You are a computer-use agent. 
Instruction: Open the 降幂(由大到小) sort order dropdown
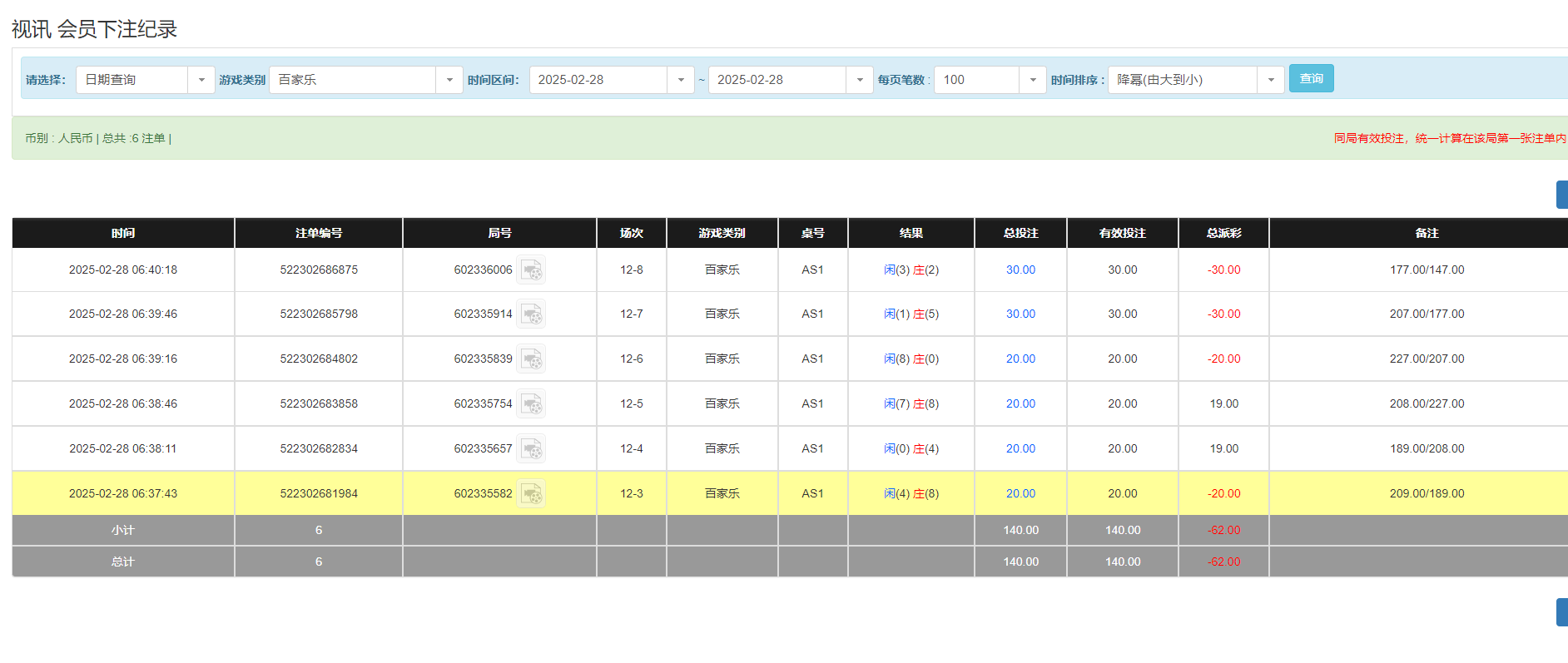(1270, 80)
